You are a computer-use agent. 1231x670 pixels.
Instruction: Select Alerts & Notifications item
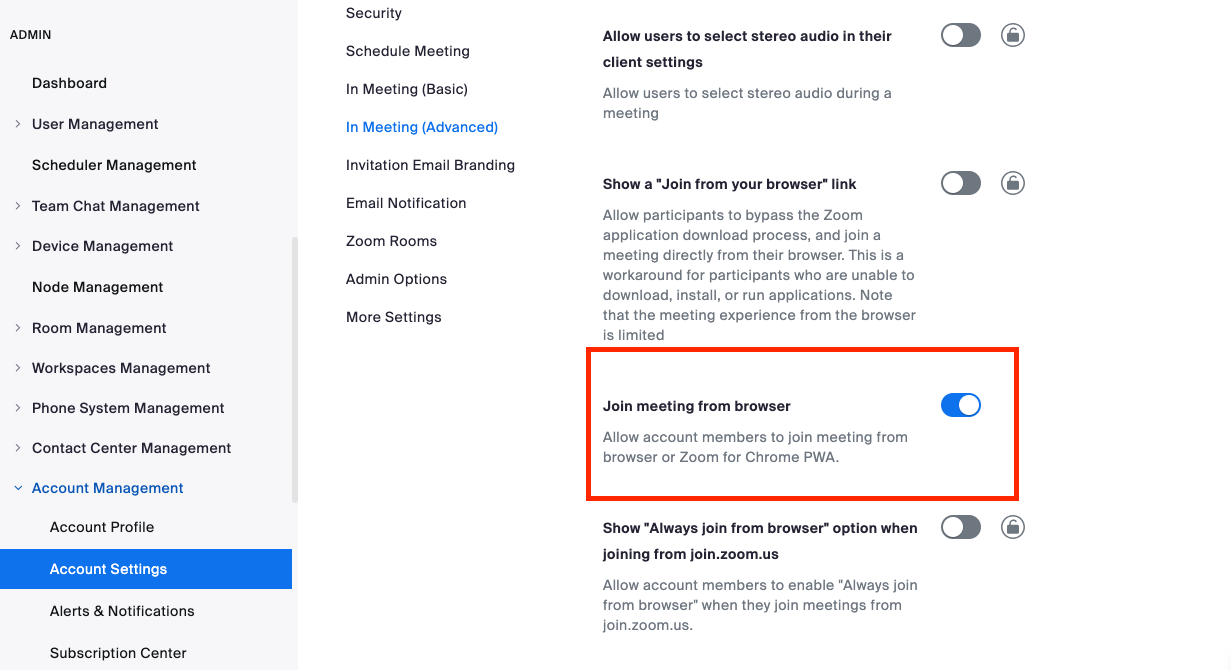coord(122,611)
